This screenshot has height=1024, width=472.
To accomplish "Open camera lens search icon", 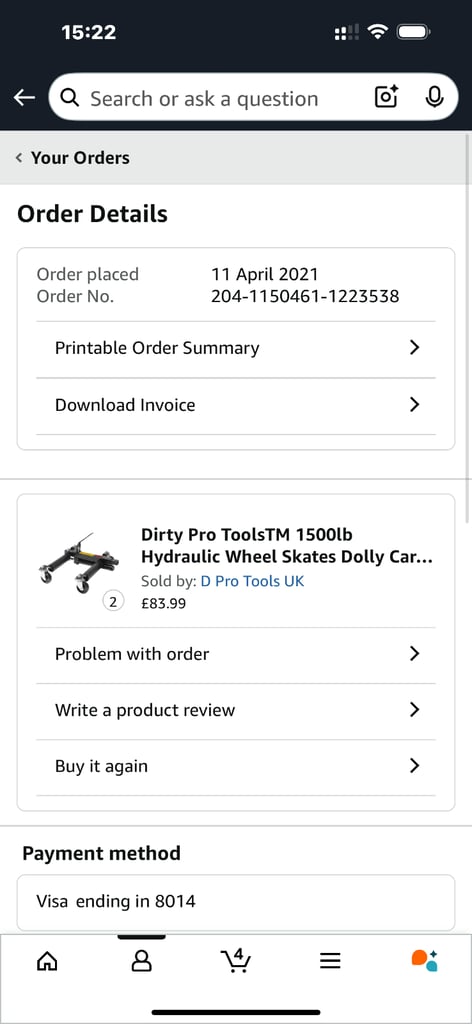I will [x=386, y=97].
